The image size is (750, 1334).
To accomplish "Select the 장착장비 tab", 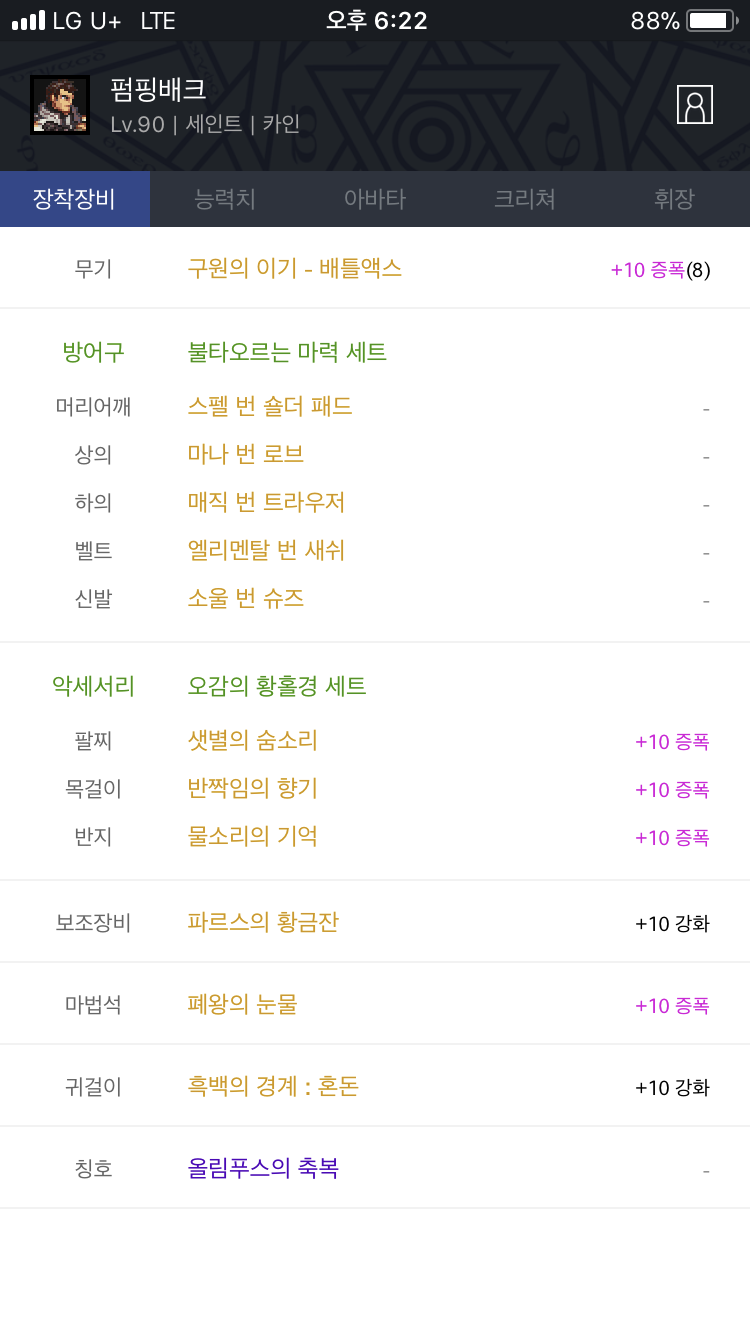I will click(x=74, y=199).
